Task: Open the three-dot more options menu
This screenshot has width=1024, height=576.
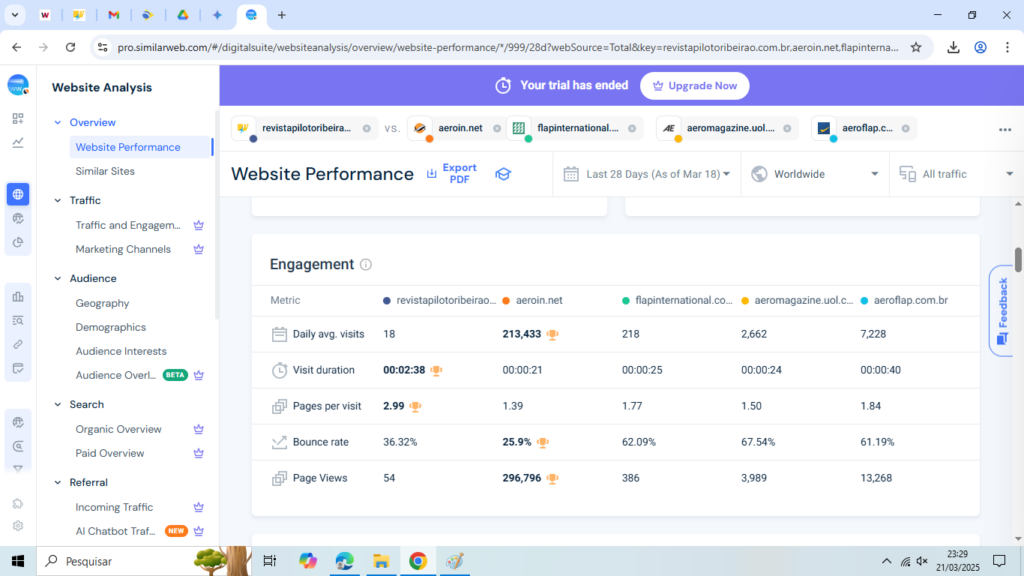Action: click(x=1004, y=129)
